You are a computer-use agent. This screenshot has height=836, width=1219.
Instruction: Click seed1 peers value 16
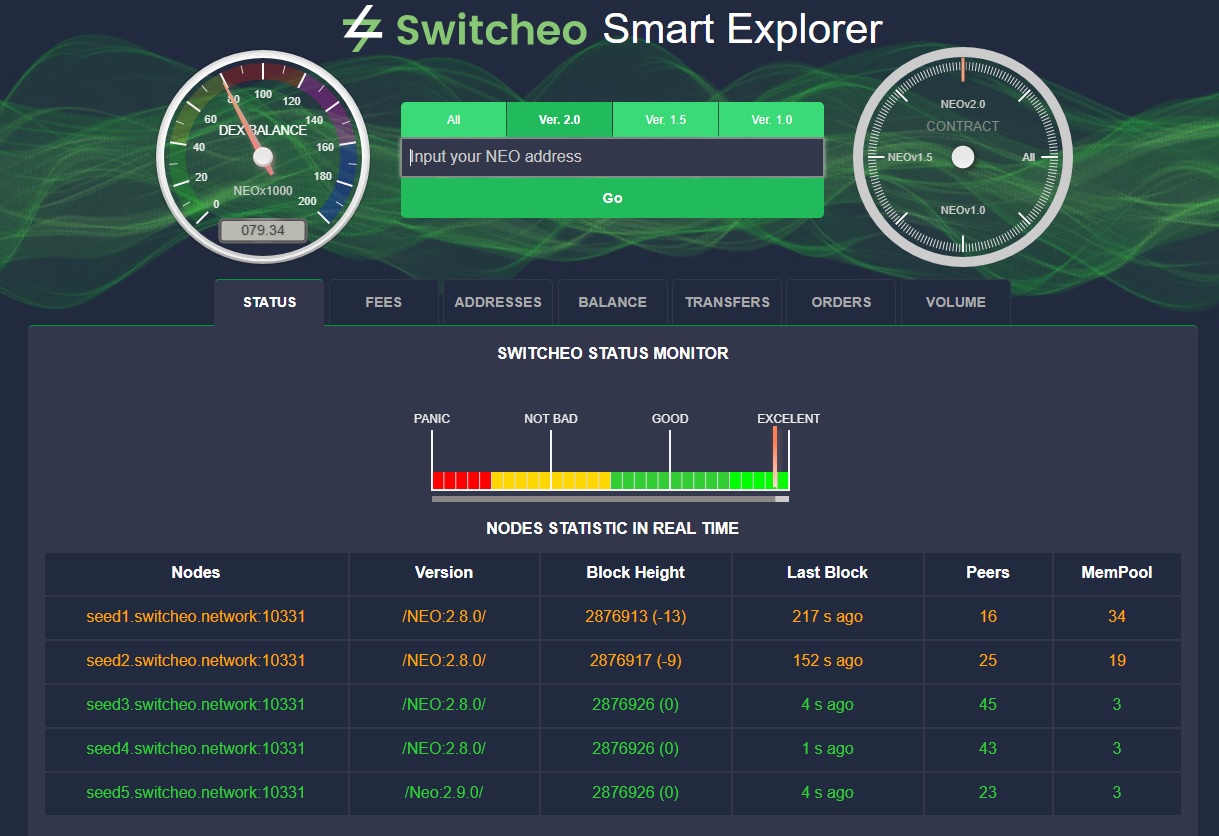(988, 617)
